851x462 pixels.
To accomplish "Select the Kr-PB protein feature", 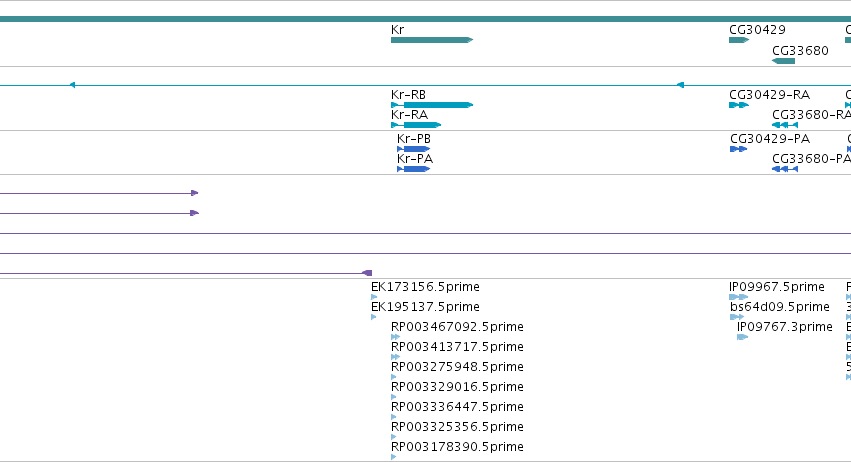I will coord(414,149).
